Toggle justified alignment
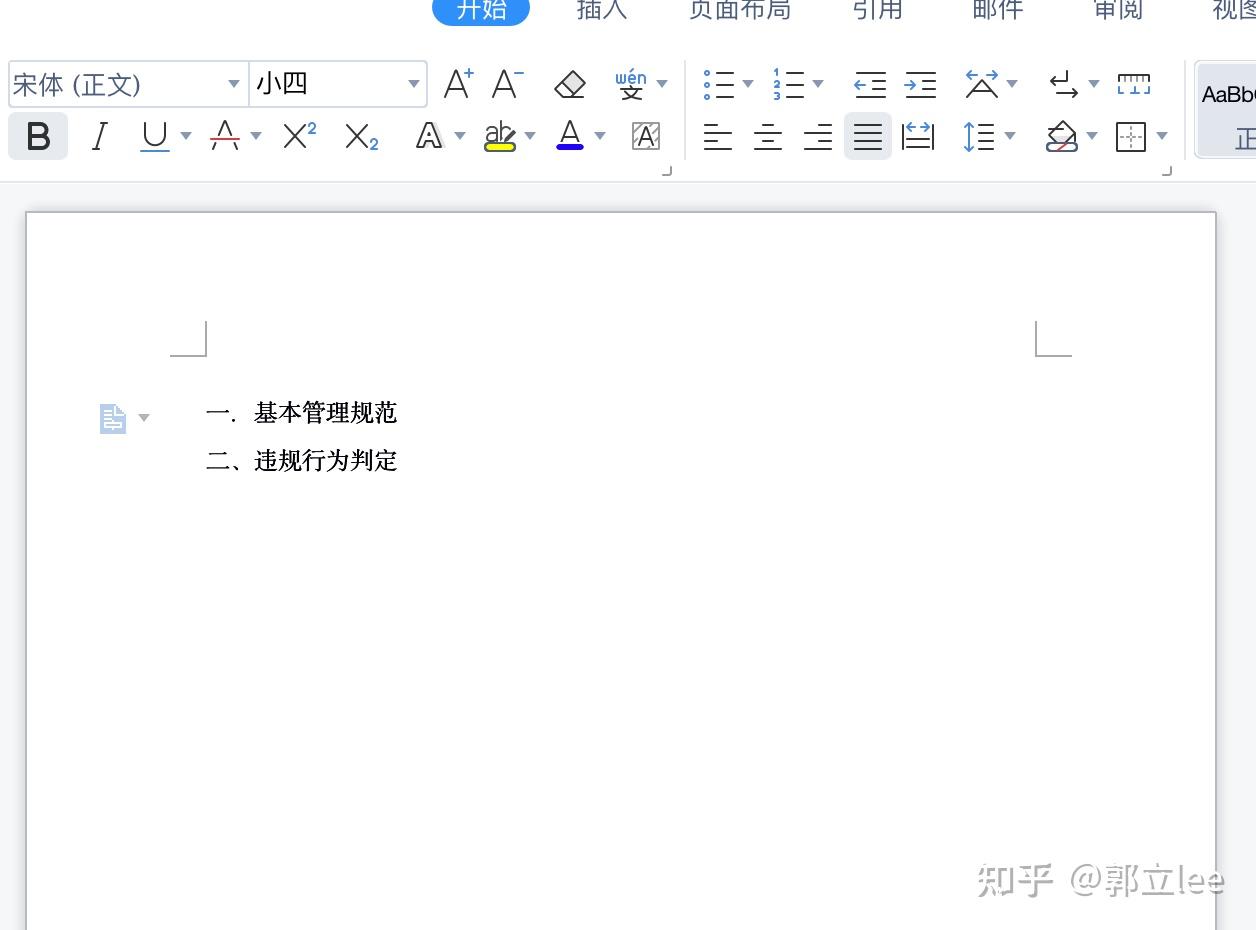The height and width of the screenshot is (930, 1256). 868,136
